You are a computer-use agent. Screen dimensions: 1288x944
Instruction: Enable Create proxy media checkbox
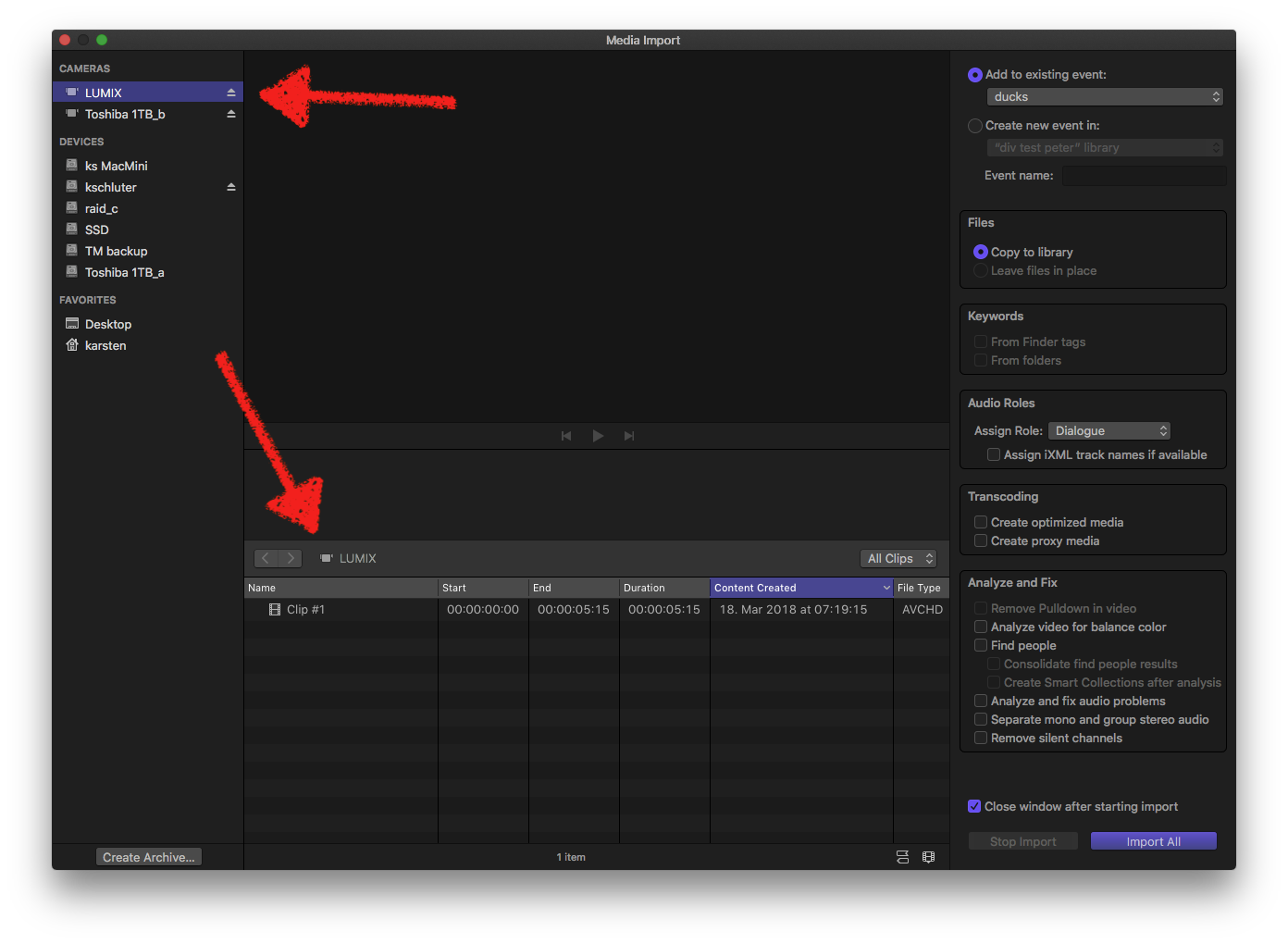(x=981, y=540)
